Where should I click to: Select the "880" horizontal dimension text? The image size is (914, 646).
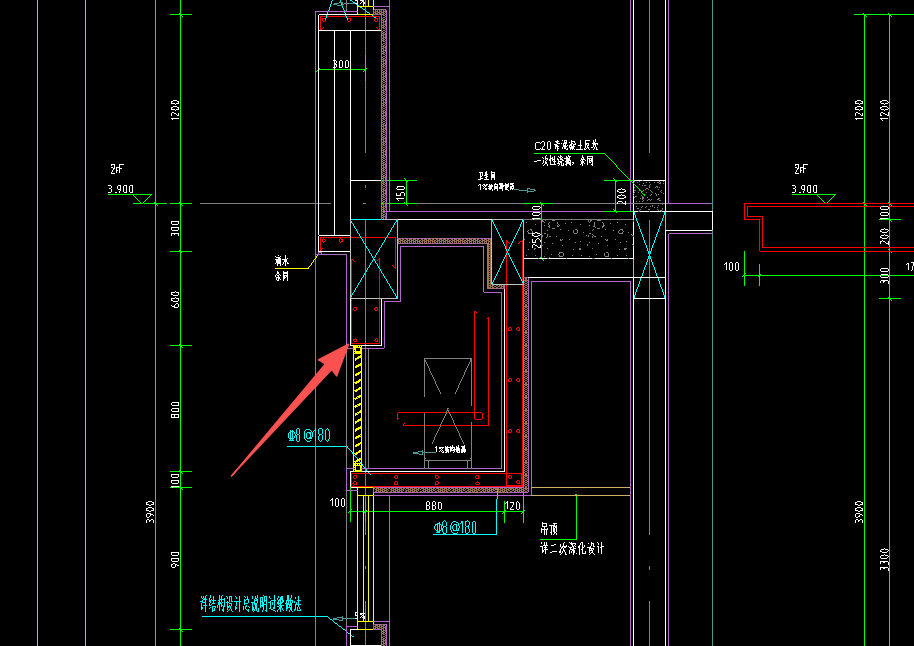click(434, 505)
